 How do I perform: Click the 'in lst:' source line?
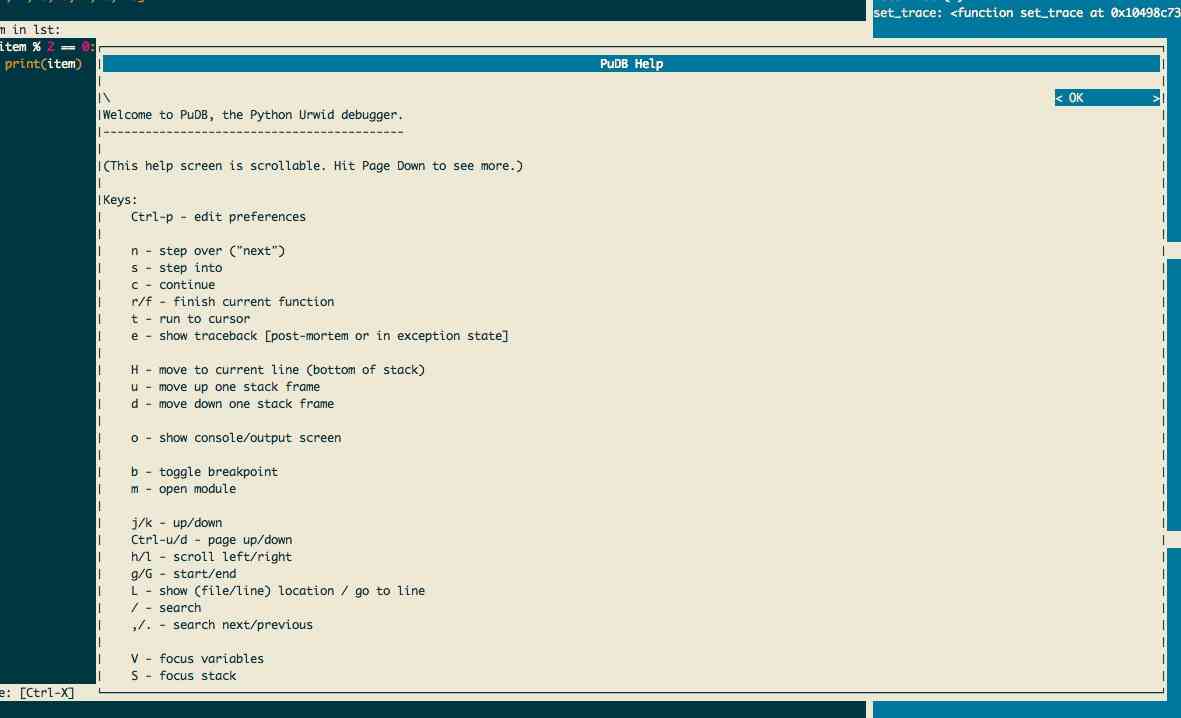pyautogui.click(x=30, y=30)
